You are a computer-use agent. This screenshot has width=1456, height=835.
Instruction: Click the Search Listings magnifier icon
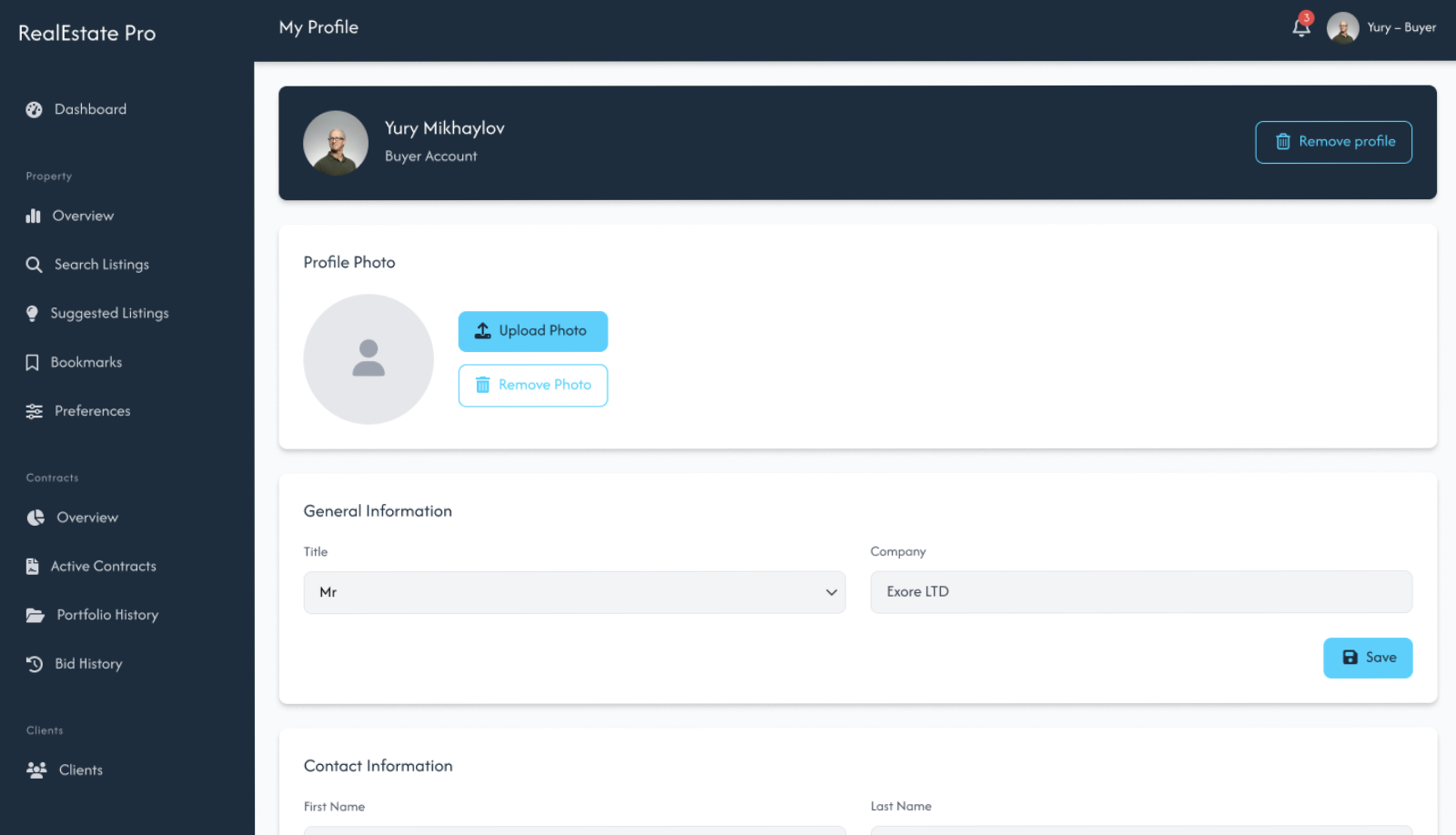34,265
